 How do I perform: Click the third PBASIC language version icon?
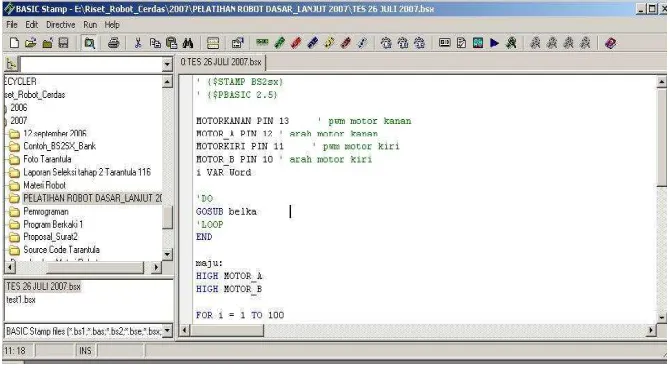pyautogui.click(x=420, y=43)
